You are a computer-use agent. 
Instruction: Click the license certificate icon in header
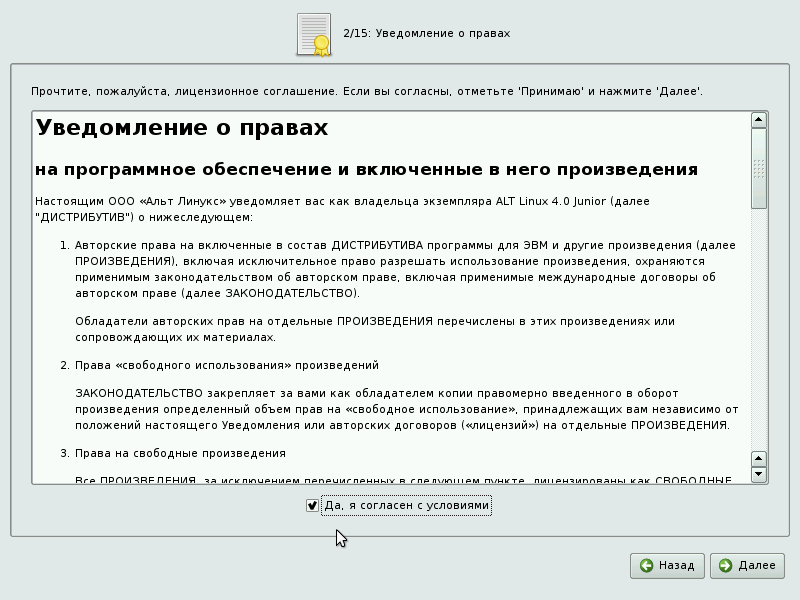pyautogui.click(x=314, y=34)
